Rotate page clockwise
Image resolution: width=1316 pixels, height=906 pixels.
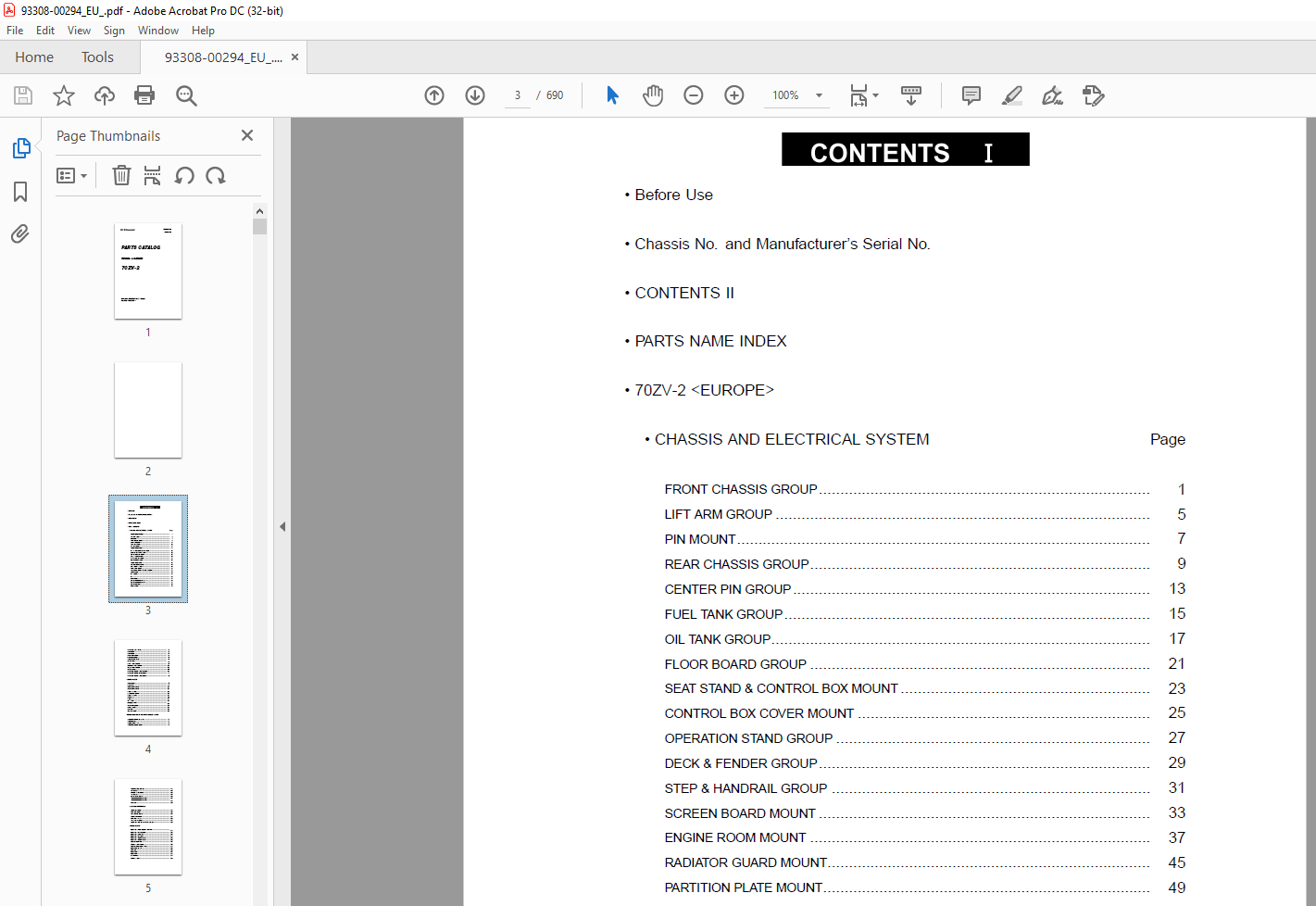tap(216, 175)
